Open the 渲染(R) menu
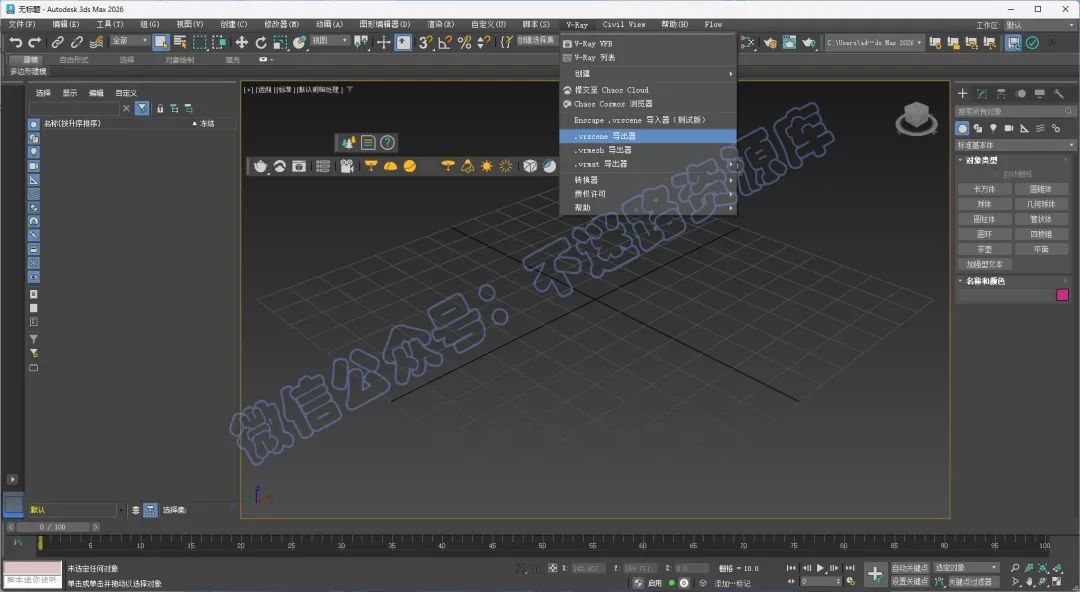 [x=440, y=24]
